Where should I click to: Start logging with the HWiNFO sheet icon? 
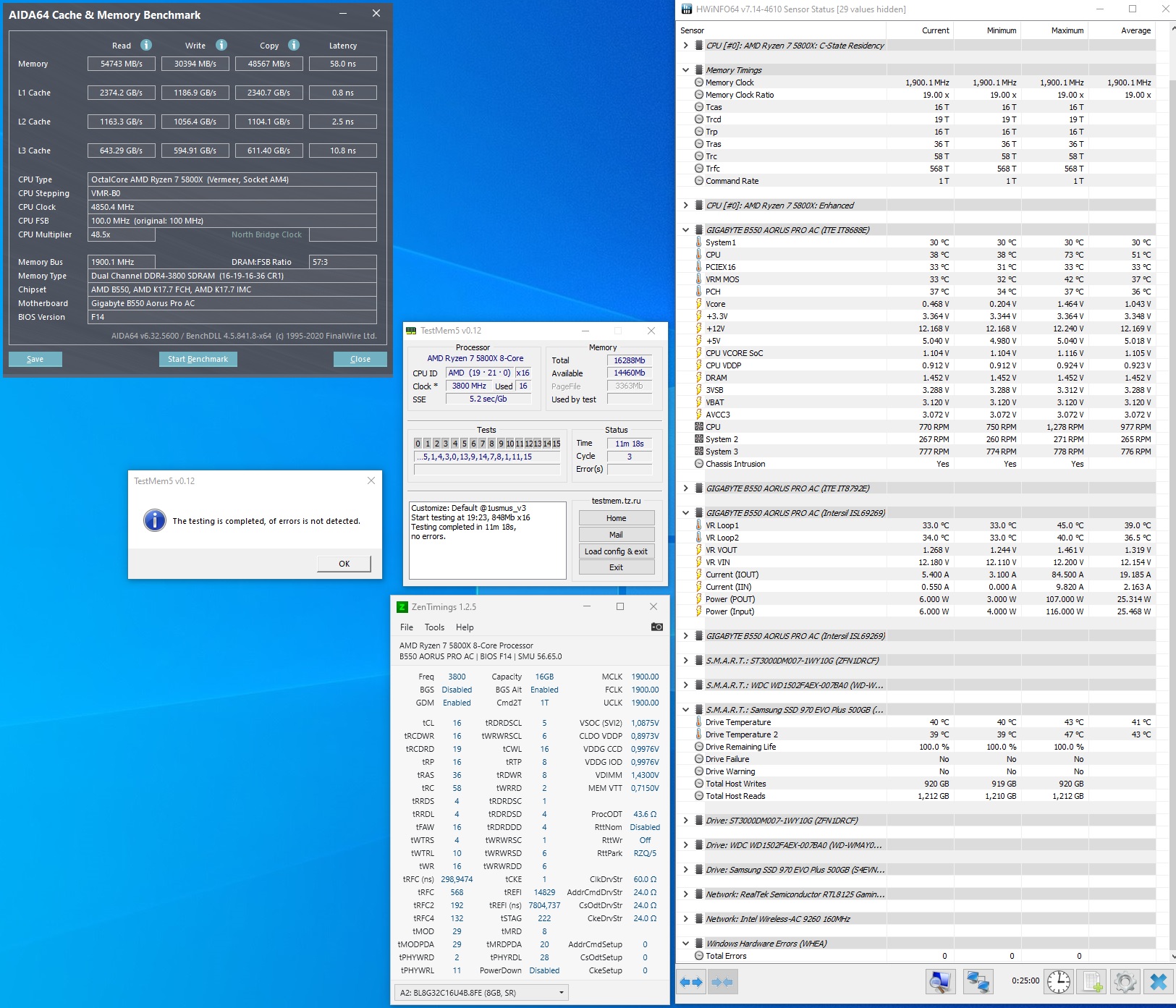click(x=1092, y=982)
